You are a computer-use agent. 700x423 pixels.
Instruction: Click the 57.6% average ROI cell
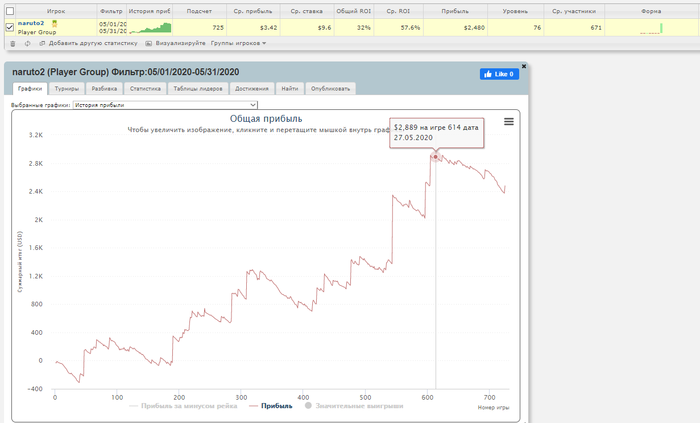(398, 28)
